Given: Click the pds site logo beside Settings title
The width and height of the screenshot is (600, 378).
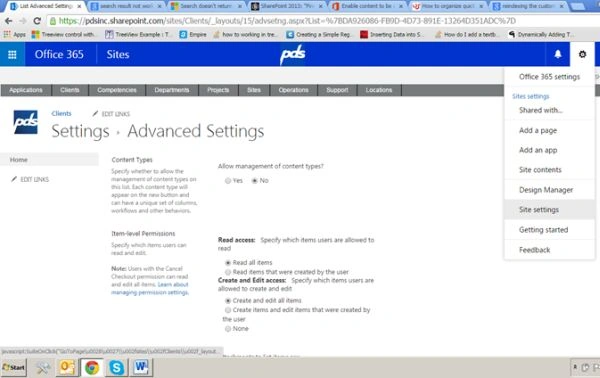Looking at the screenshot, I should pos(25,122).
